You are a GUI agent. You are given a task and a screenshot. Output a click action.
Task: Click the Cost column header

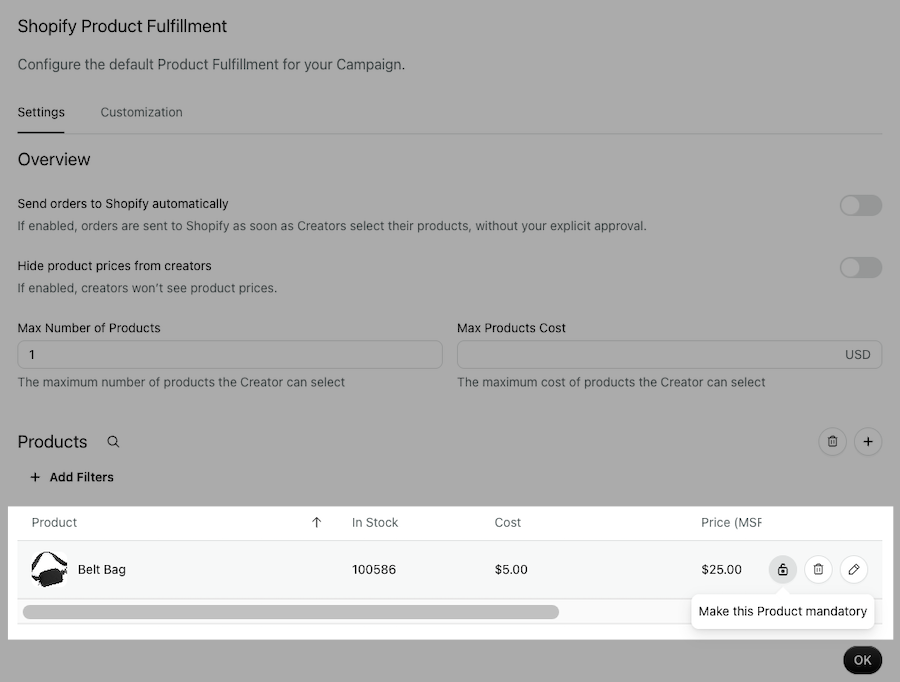click(x=507, y=522)
